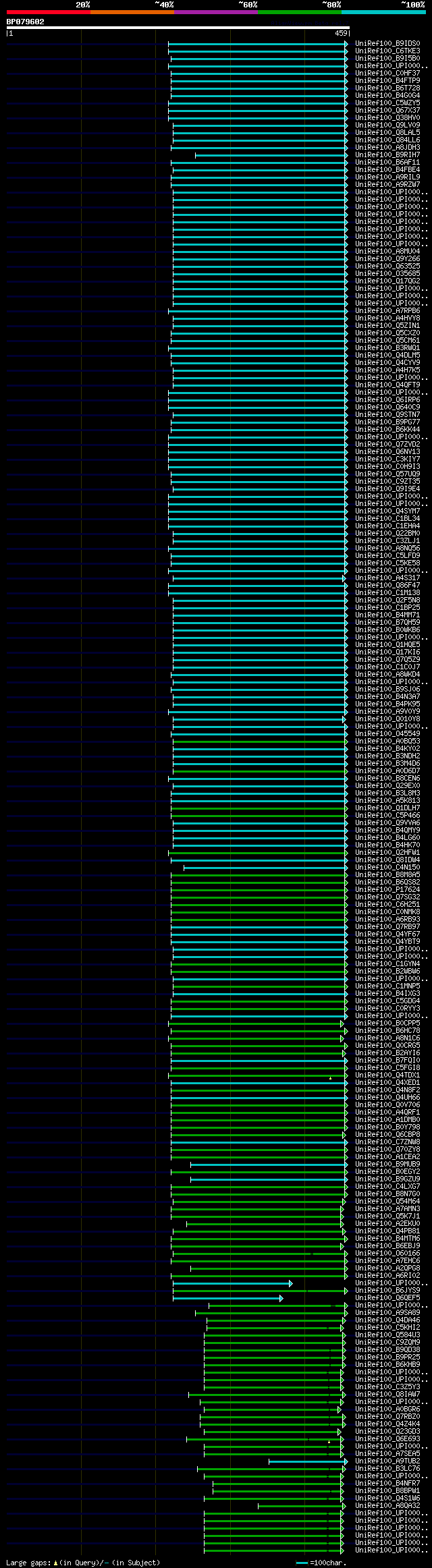Select hit label UniRef100_B0CPP5
The height and width of the screenshot is (1568, 432).
pyautogui.click(x=387, y=1024)
